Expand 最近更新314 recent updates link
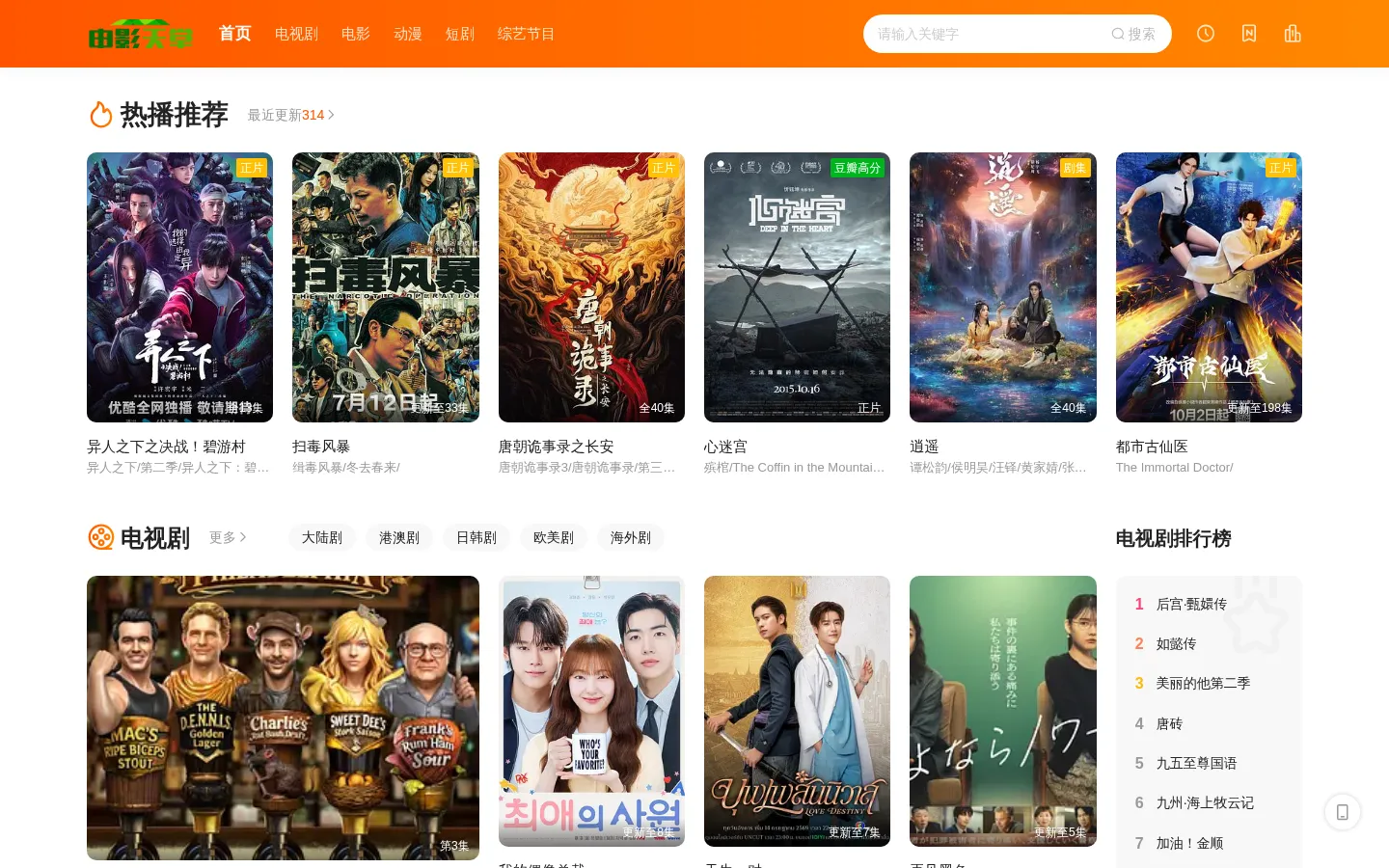Viewport: 1389px width, 868px height. coord(291,115)
